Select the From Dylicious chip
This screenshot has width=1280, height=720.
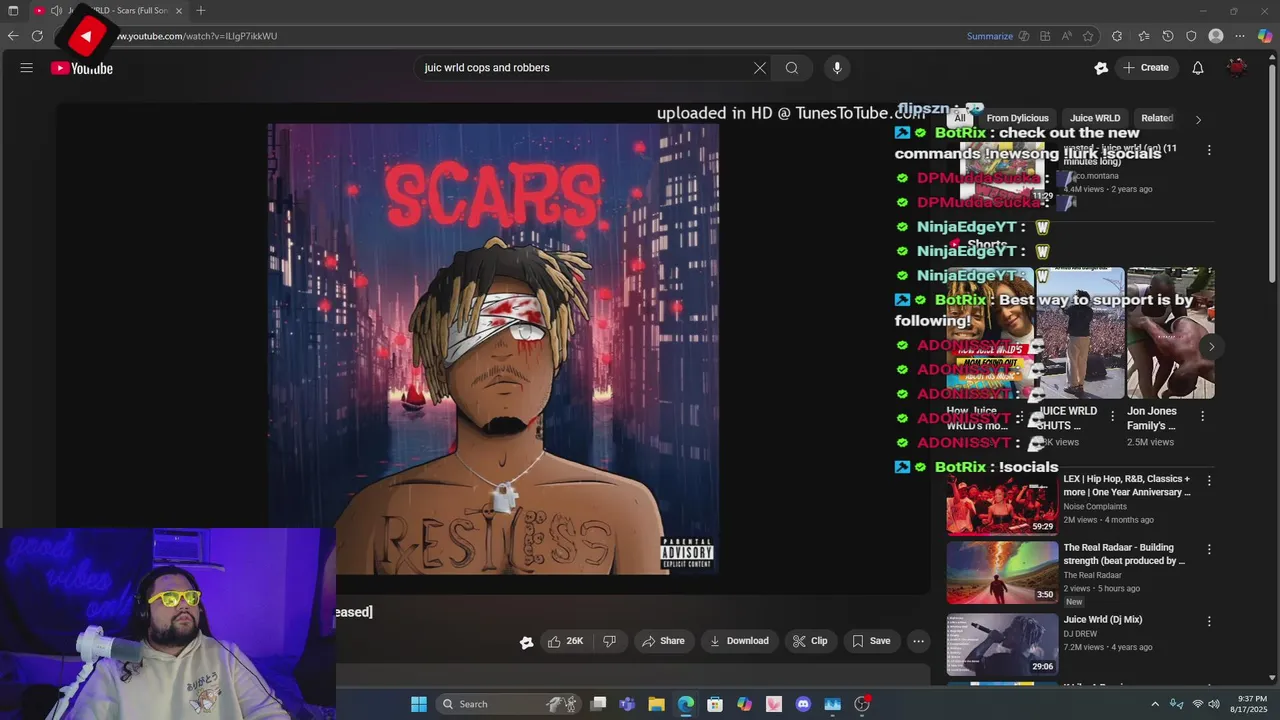coord(1017,118)
